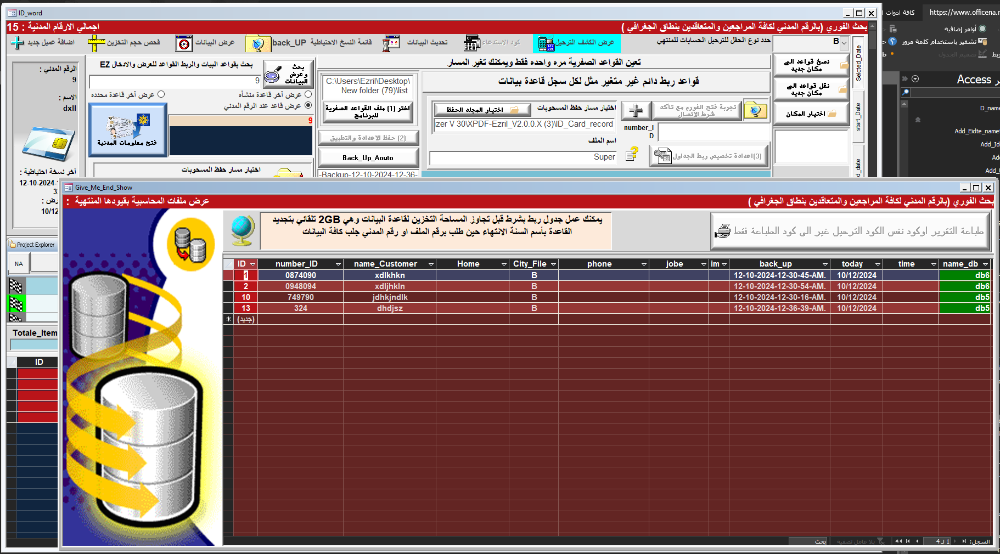Click the Project Explorer panel icon
Image resolution: width=1000 pixels, height=554 pixels.
(x=13, y=244)
